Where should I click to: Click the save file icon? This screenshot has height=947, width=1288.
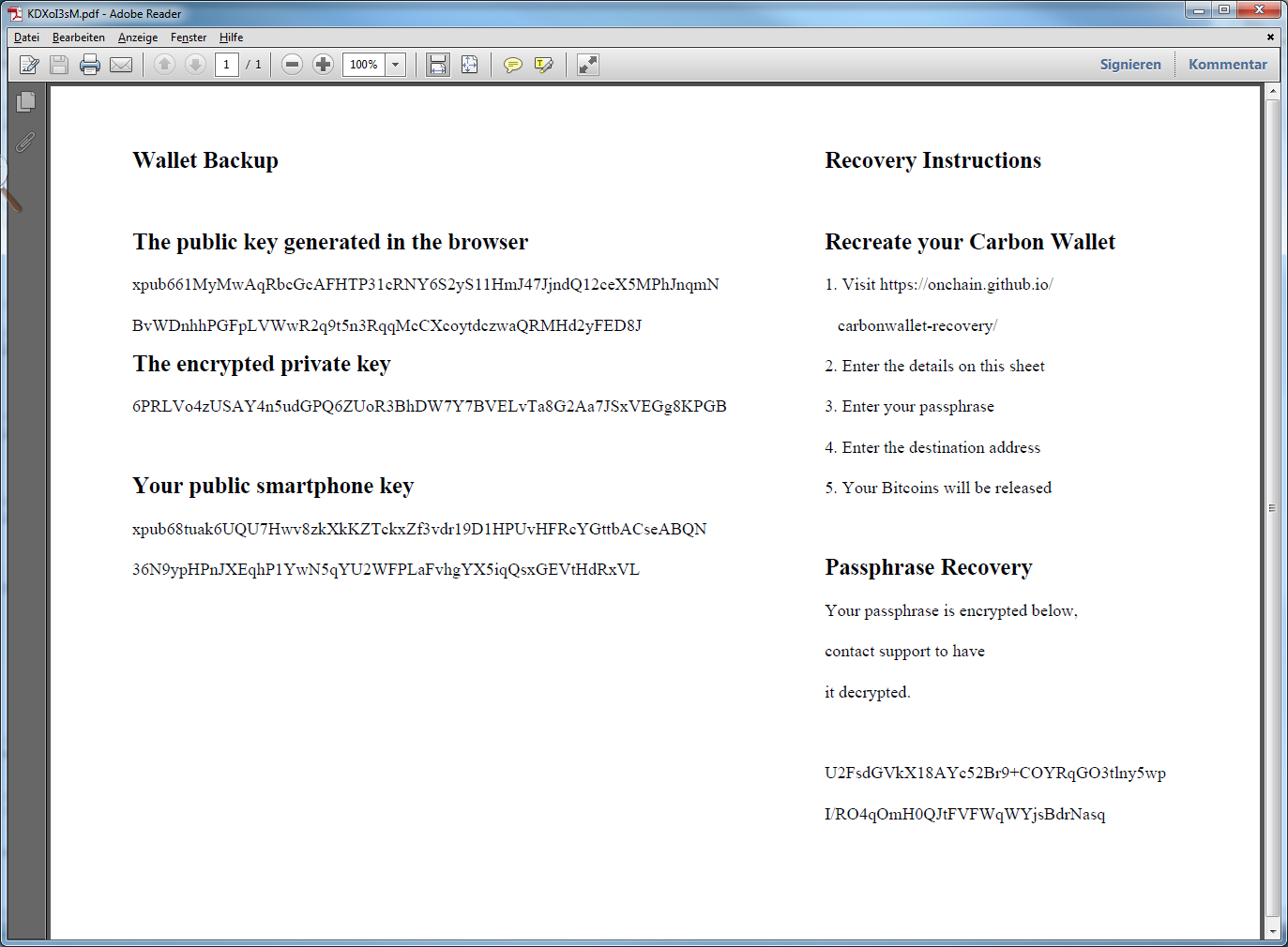59,65
